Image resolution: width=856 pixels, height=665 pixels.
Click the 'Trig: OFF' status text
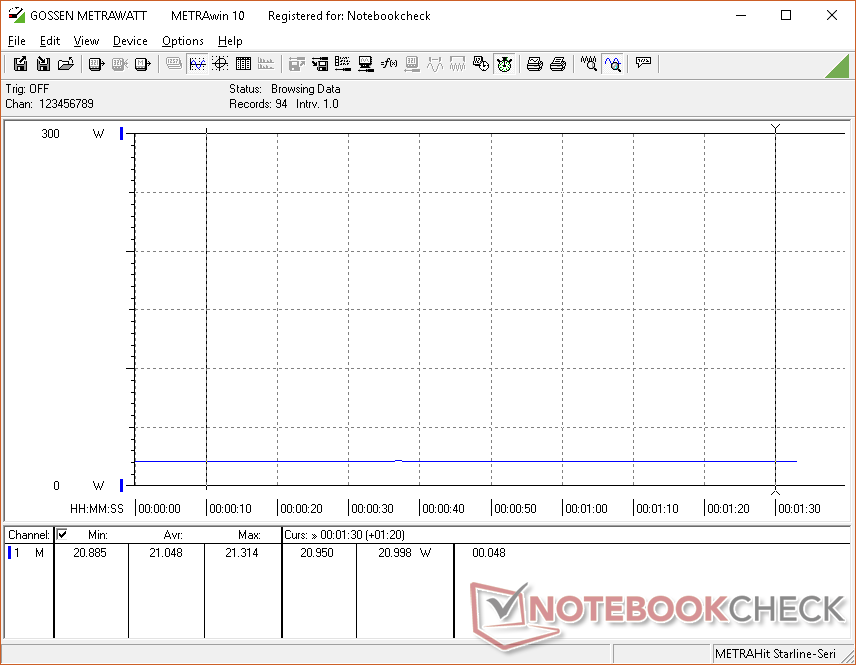(x=27, y=88)
